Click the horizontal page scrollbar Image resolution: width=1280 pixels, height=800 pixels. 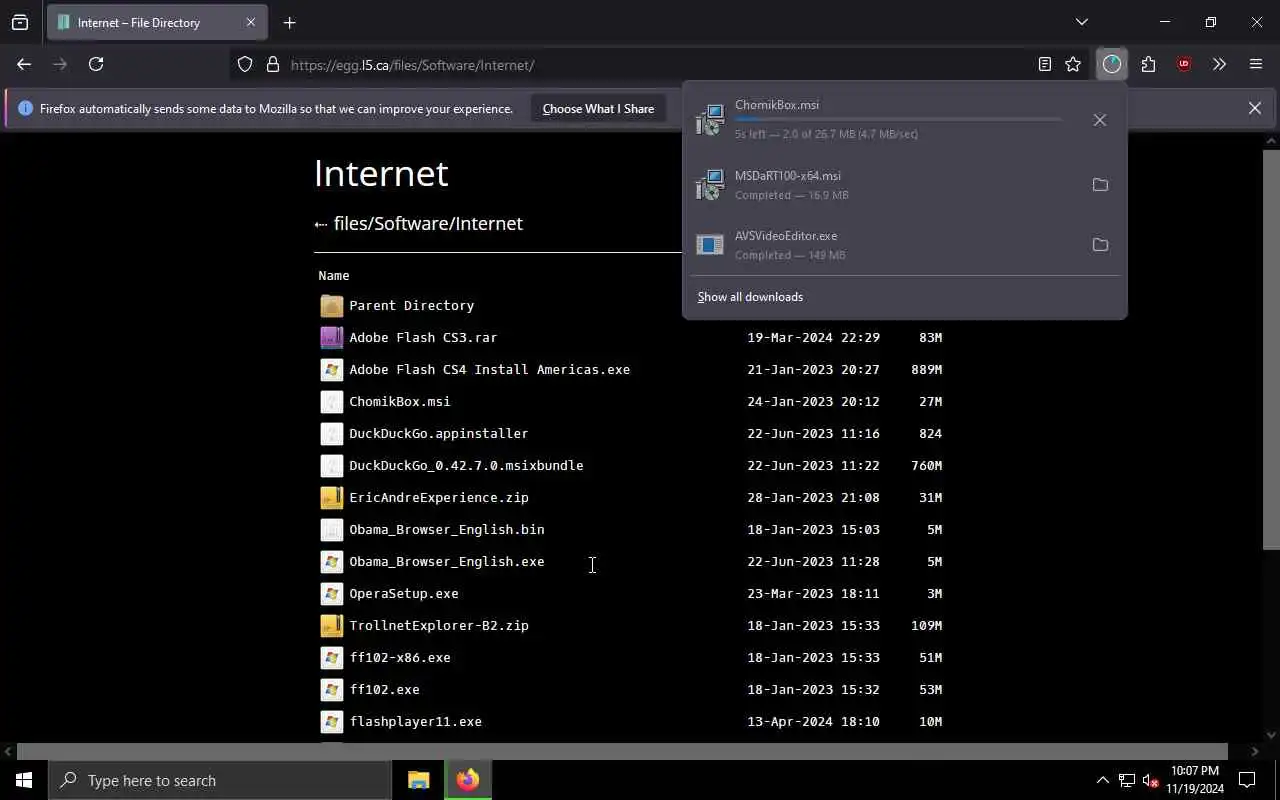622,751
